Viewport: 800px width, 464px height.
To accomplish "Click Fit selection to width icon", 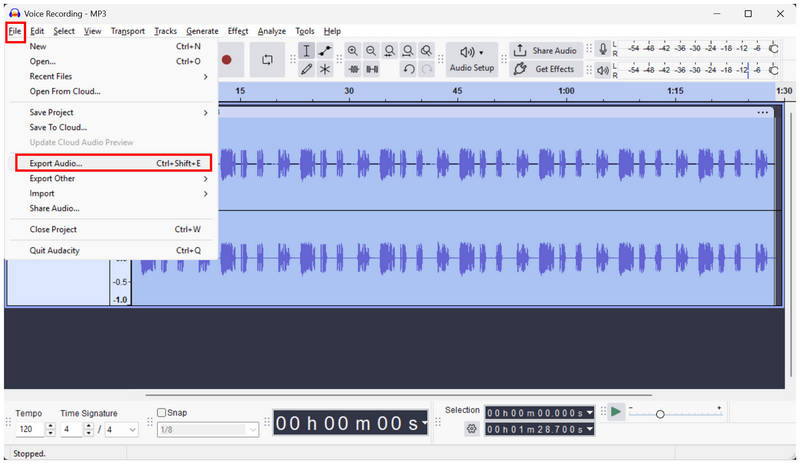I will (x=389, y=51).
